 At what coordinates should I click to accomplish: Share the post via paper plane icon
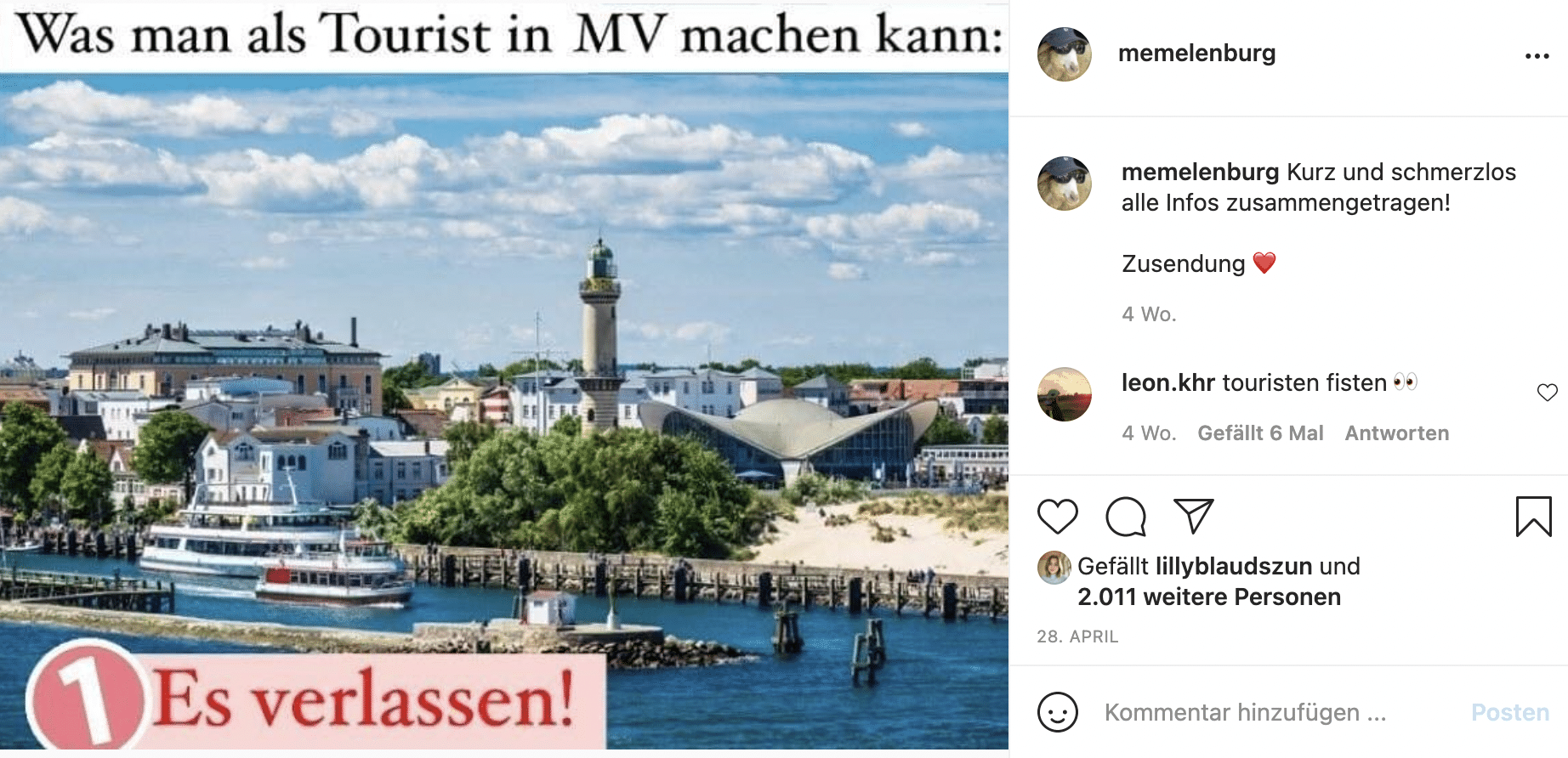(x=1193, y=516)
